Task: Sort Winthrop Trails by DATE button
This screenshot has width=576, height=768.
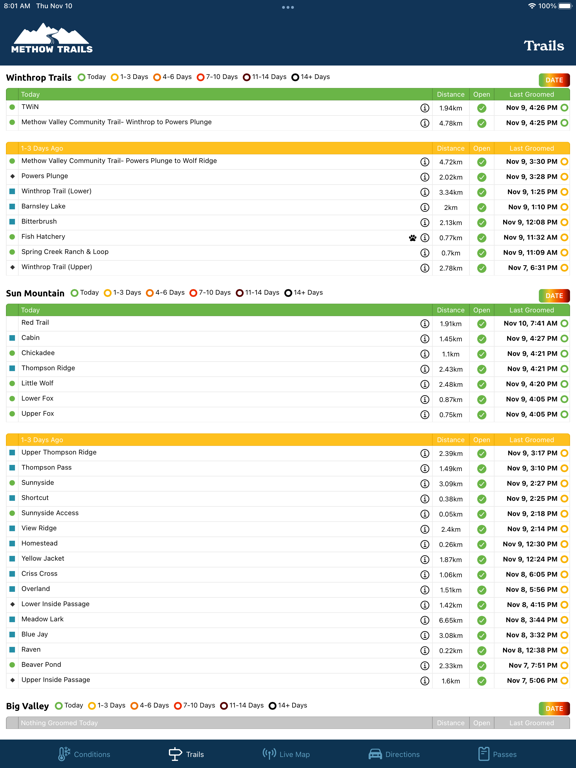Action: pos(554,80)
